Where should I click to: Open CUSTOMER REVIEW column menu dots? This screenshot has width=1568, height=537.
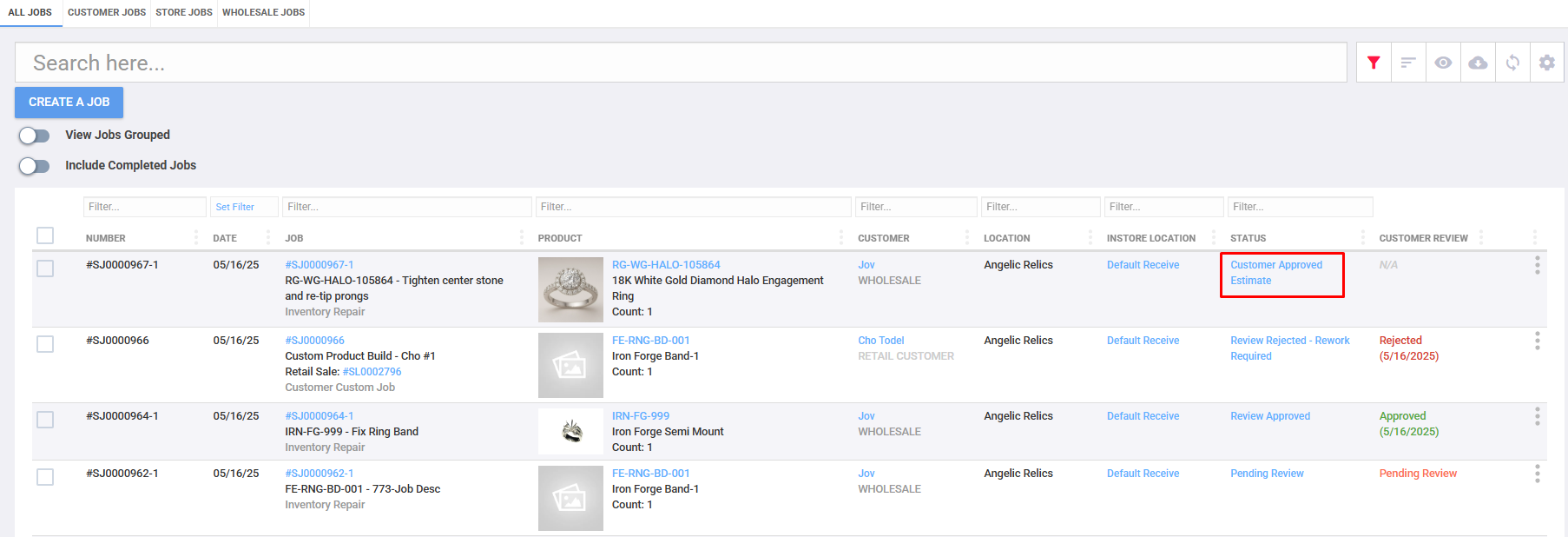point(1481,237)
